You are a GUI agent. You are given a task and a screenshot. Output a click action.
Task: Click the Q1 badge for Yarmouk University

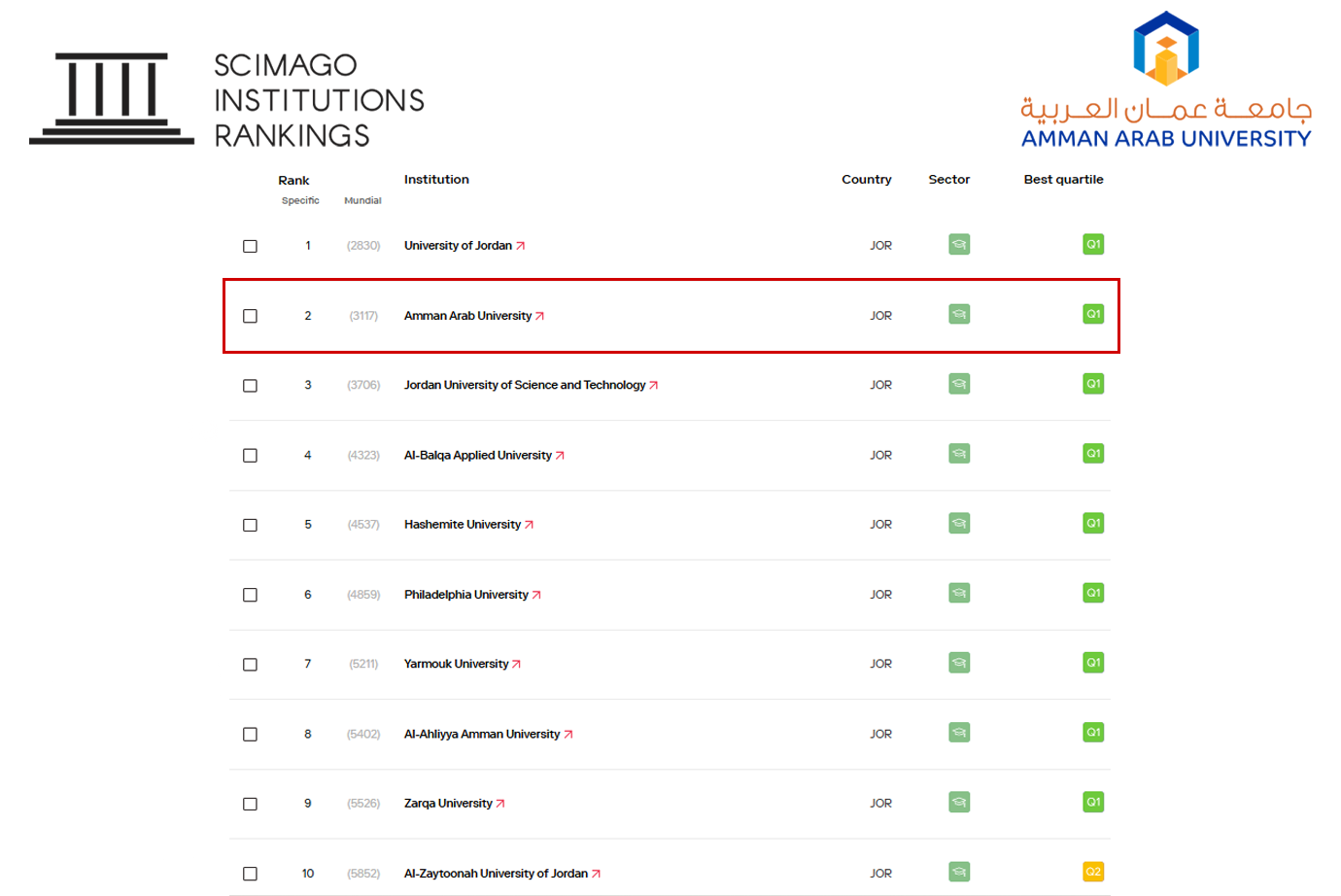[x=1093, y=663]
